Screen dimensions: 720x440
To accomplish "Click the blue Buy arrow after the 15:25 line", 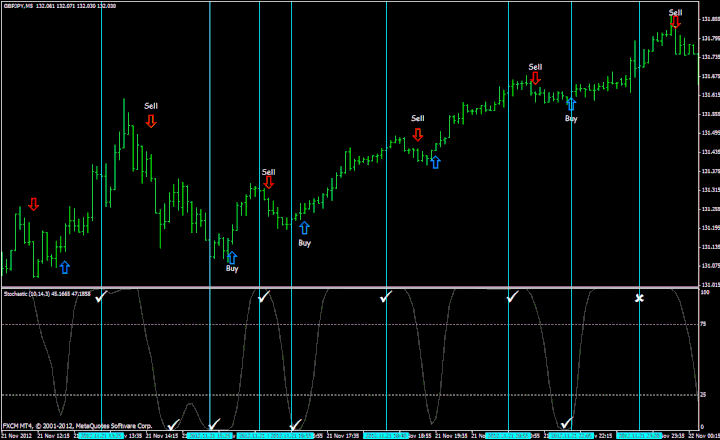I will pos(232,258).
